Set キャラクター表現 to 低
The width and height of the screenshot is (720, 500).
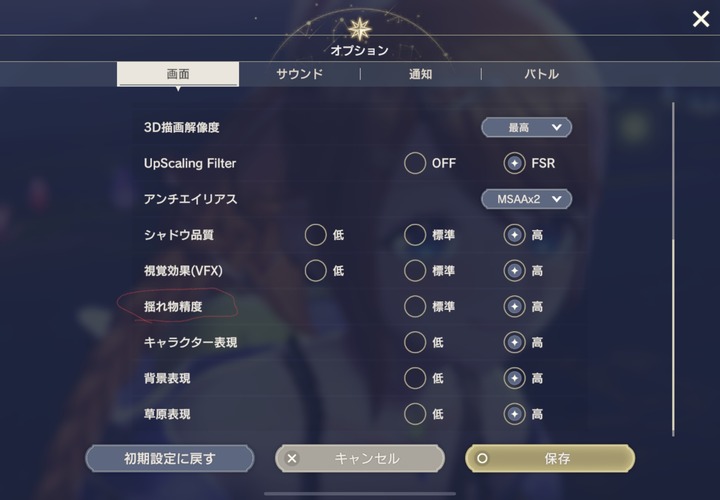(415, 343)
